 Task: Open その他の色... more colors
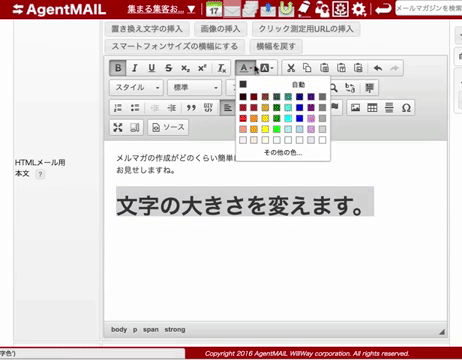pos(283,153)
